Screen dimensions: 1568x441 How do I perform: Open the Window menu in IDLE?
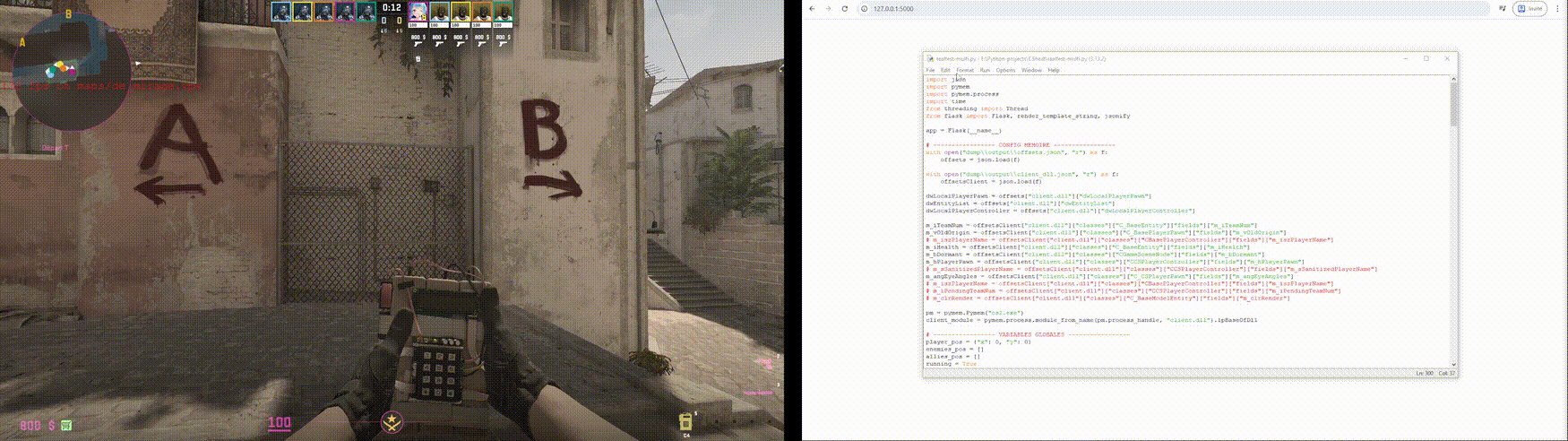(1031, 70)
